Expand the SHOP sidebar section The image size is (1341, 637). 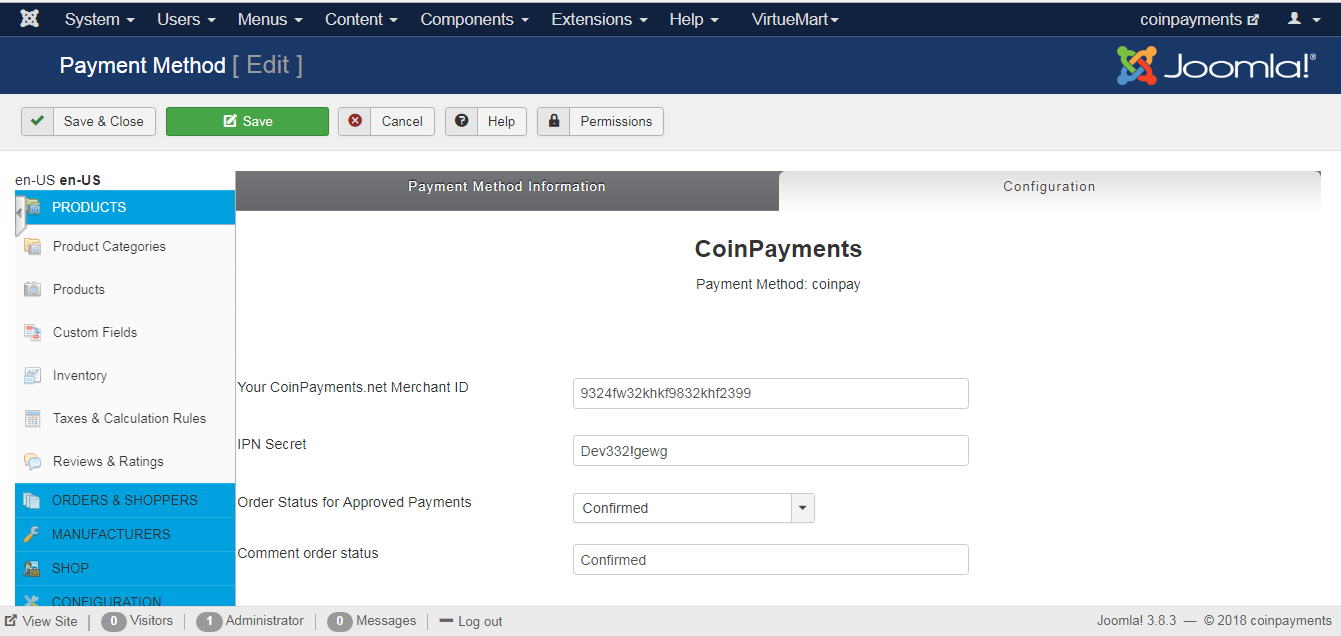pyautogui.click(x=125, y=568)
